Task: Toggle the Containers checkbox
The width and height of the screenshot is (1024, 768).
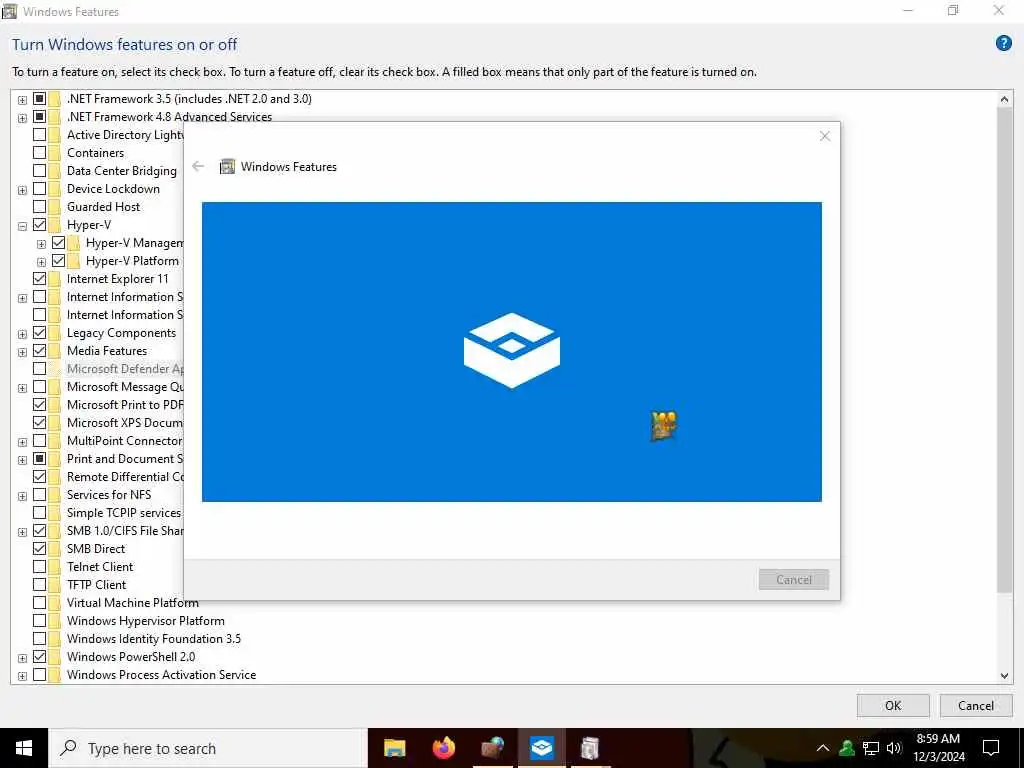Action: [x=39, y=153]
